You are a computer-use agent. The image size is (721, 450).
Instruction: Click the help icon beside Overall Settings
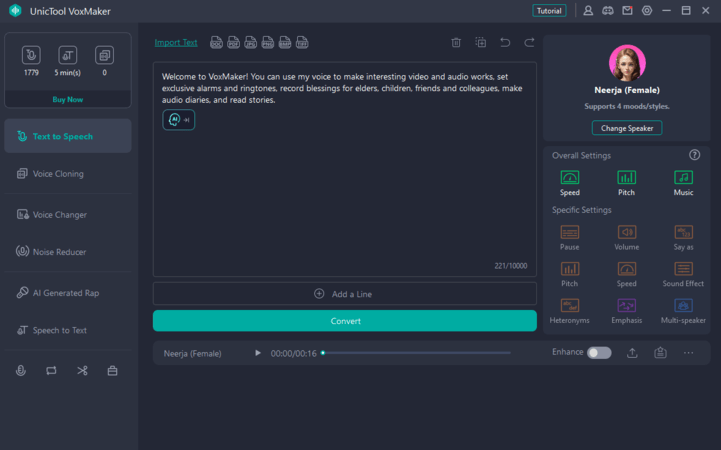694,155
